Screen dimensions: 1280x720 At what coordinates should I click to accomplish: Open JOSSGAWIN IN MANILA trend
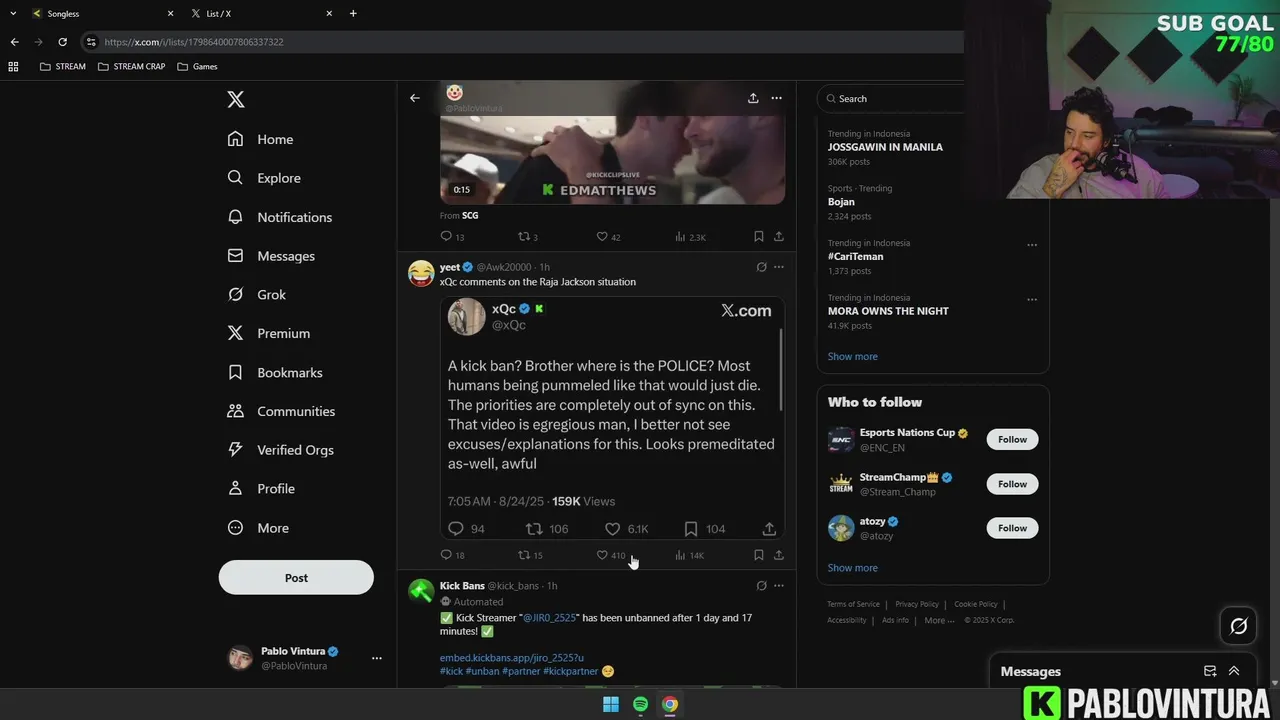click(x=885, y=147)
